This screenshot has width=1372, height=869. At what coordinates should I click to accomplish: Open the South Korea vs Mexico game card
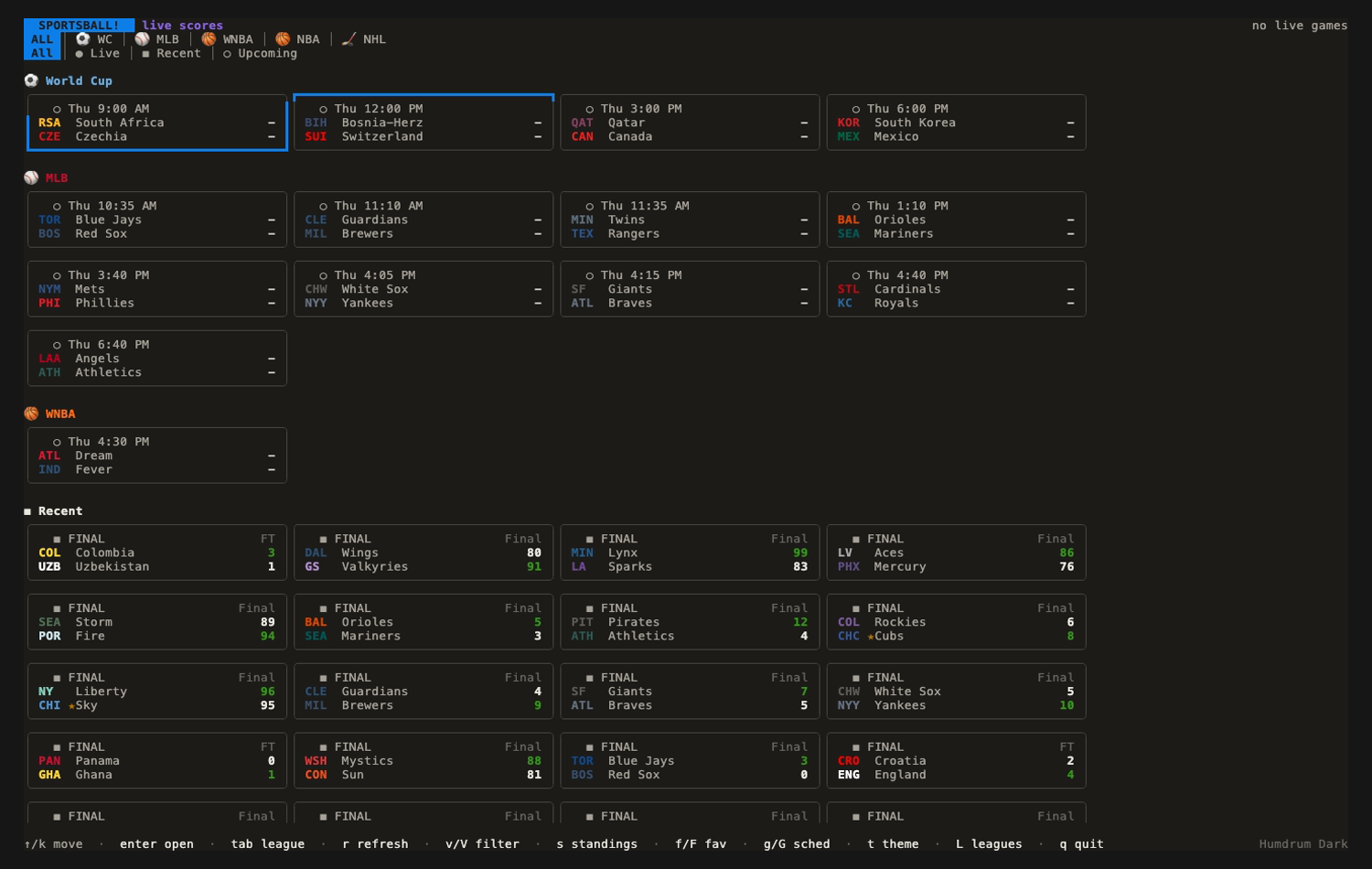(x=956, y=123)
